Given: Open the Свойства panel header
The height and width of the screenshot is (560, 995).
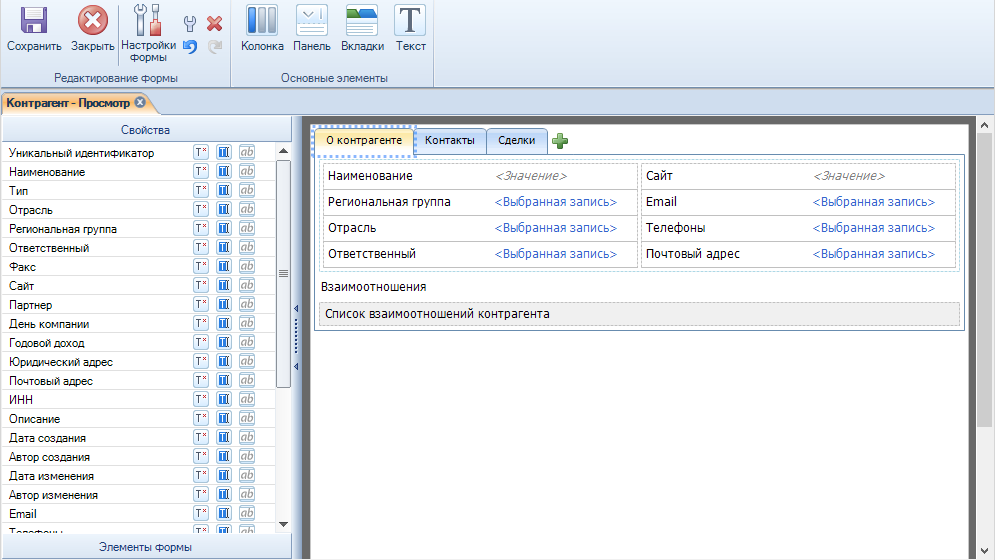Looking at the screenshot, I should tap(146, 130).
